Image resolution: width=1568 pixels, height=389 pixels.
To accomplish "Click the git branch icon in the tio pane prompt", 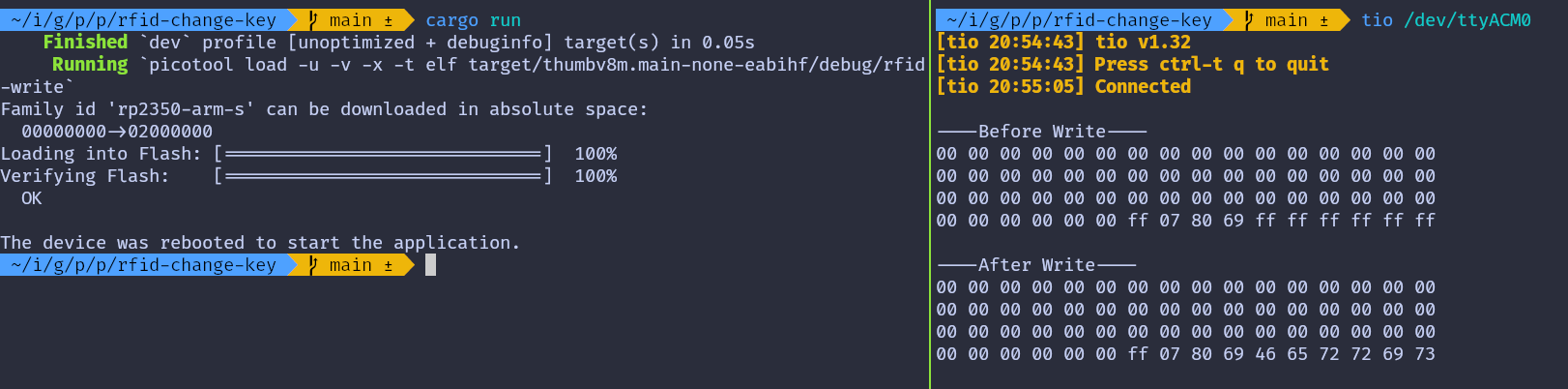I will coord(1249,20).
